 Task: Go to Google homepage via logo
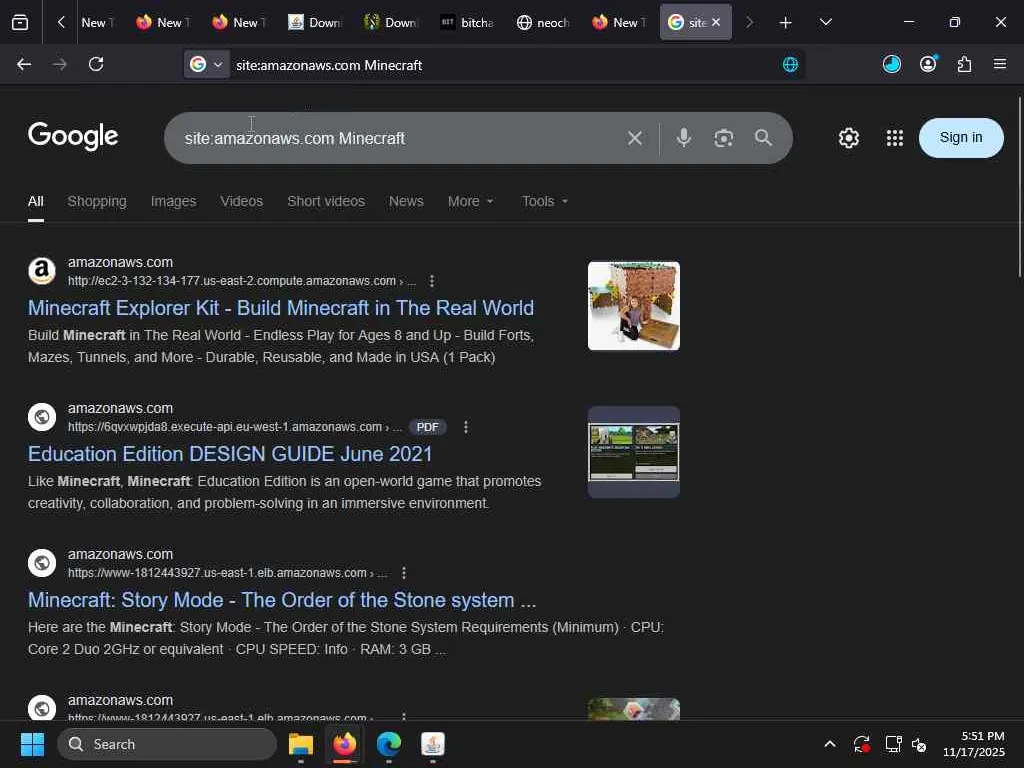[73, 136]
